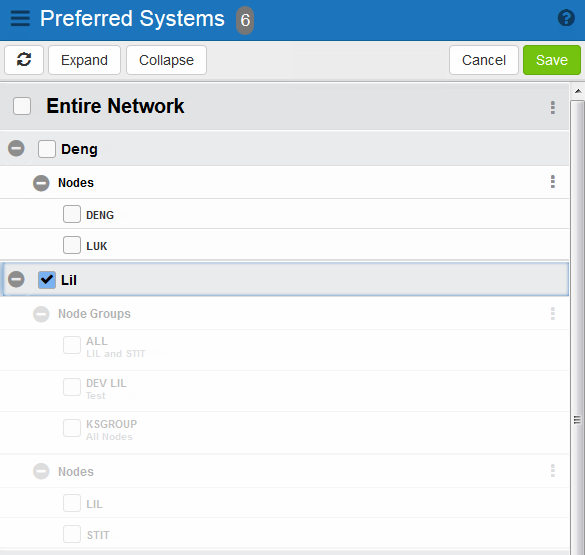Click the Collapse button
Screen dimensions: 585x555
pos(166,60)
